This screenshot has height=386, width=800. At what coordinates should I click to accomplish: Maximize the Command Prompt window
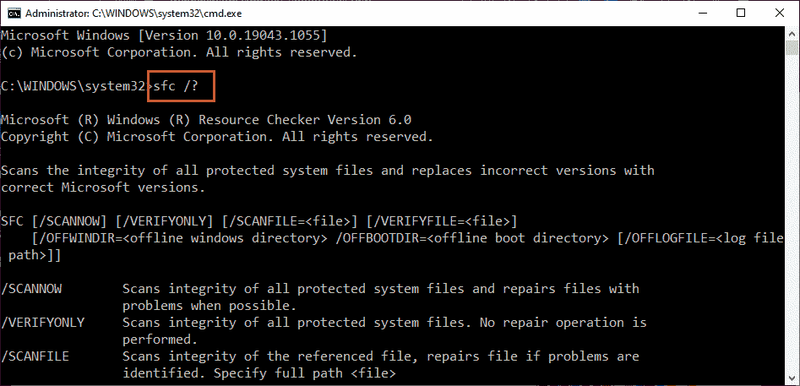click(741, 13)
